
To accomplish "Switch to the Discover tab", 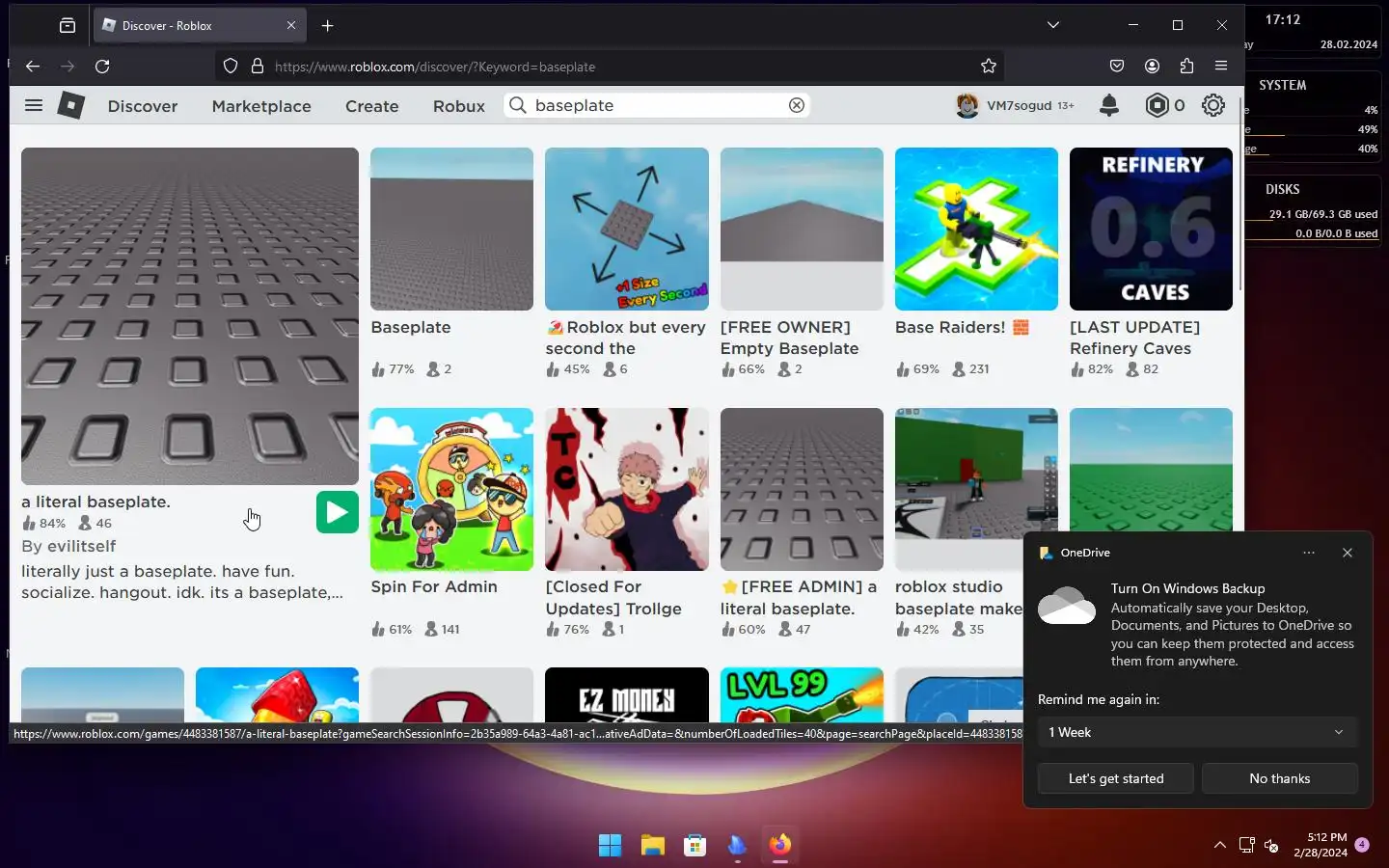I will point(143,106).
